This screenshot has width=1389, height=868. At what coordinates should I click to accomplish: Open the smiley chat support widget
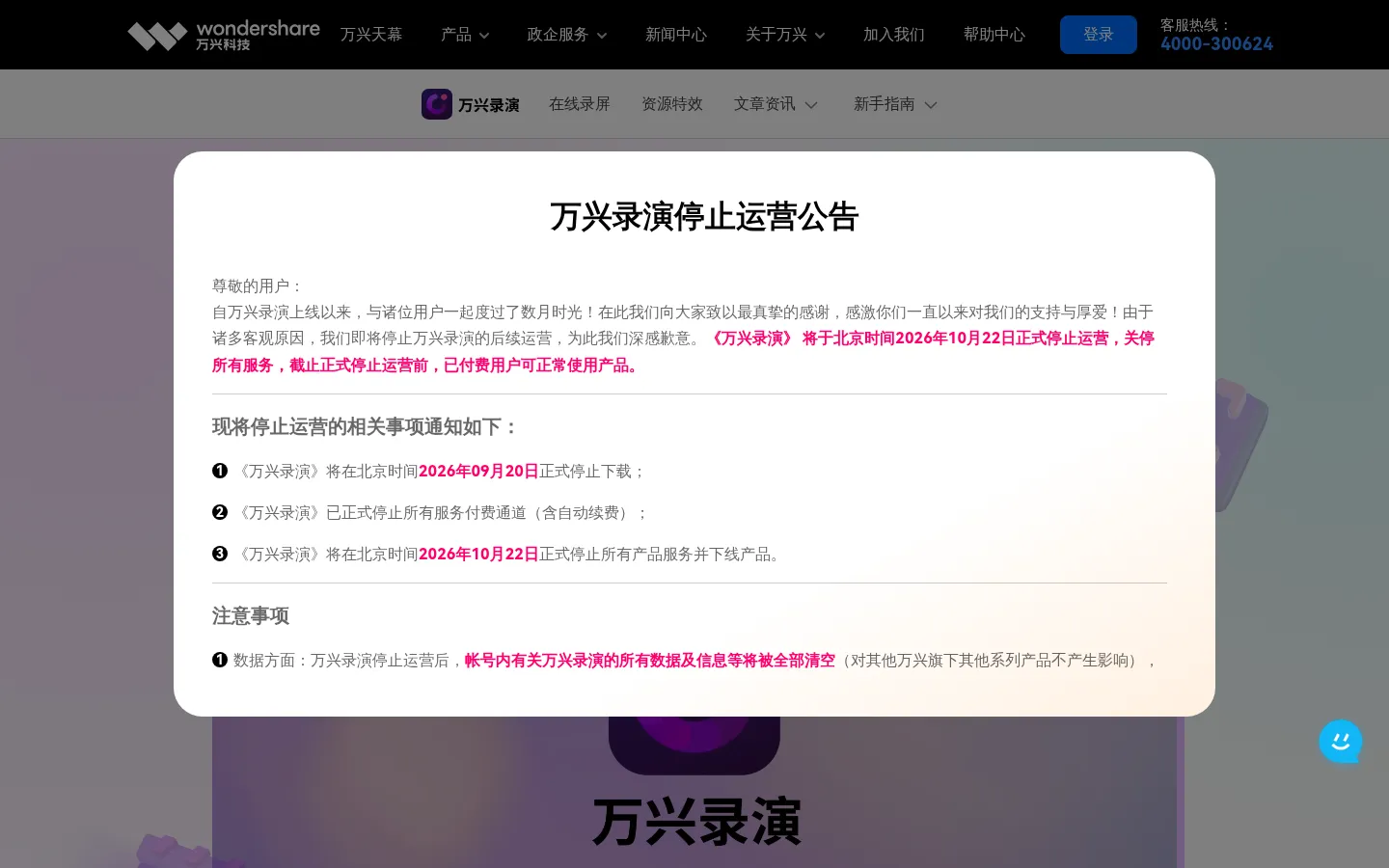tap(1341, 742)
